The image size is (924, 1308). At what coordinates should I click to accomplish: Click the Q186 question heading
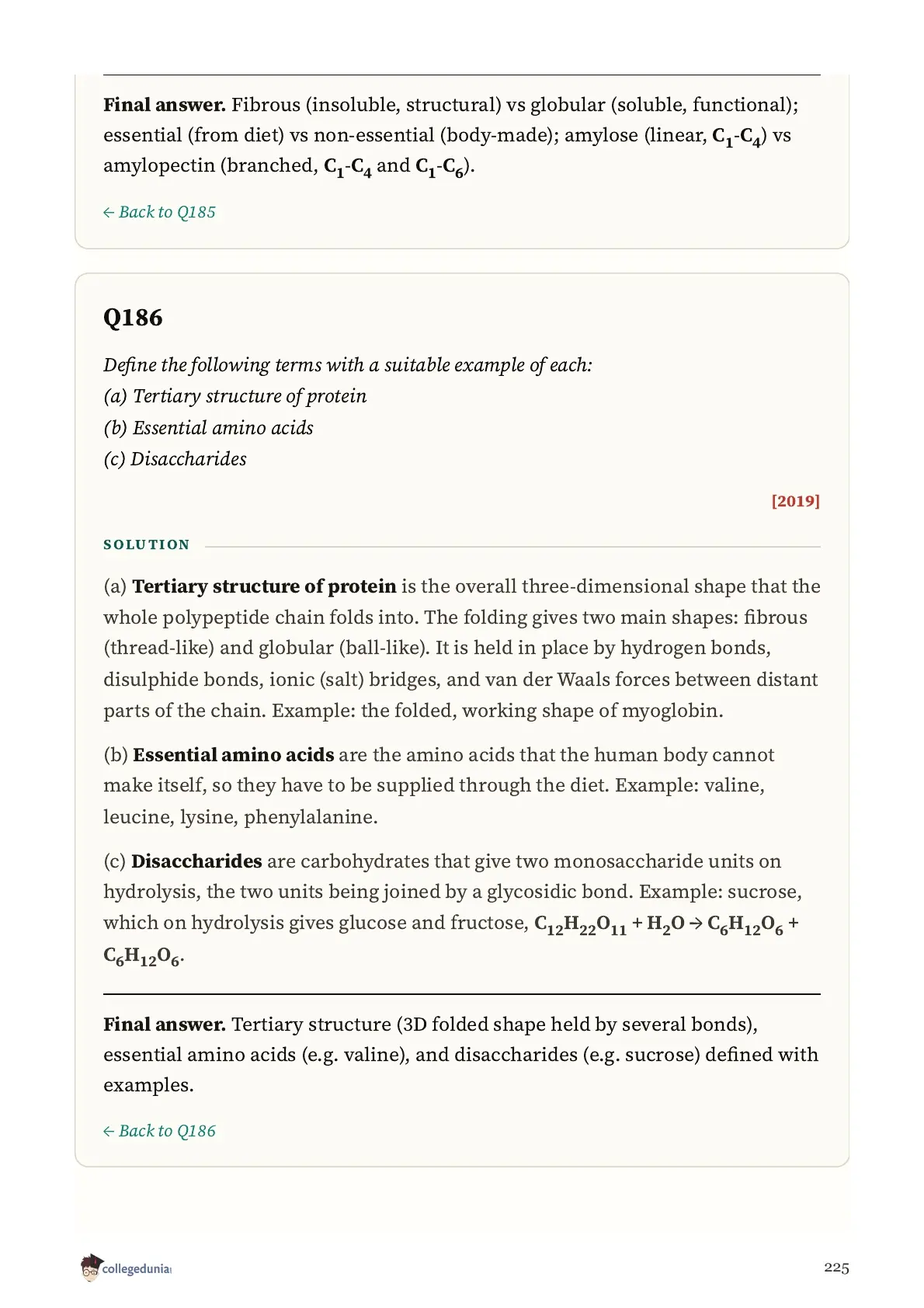(x=133, y=318)
